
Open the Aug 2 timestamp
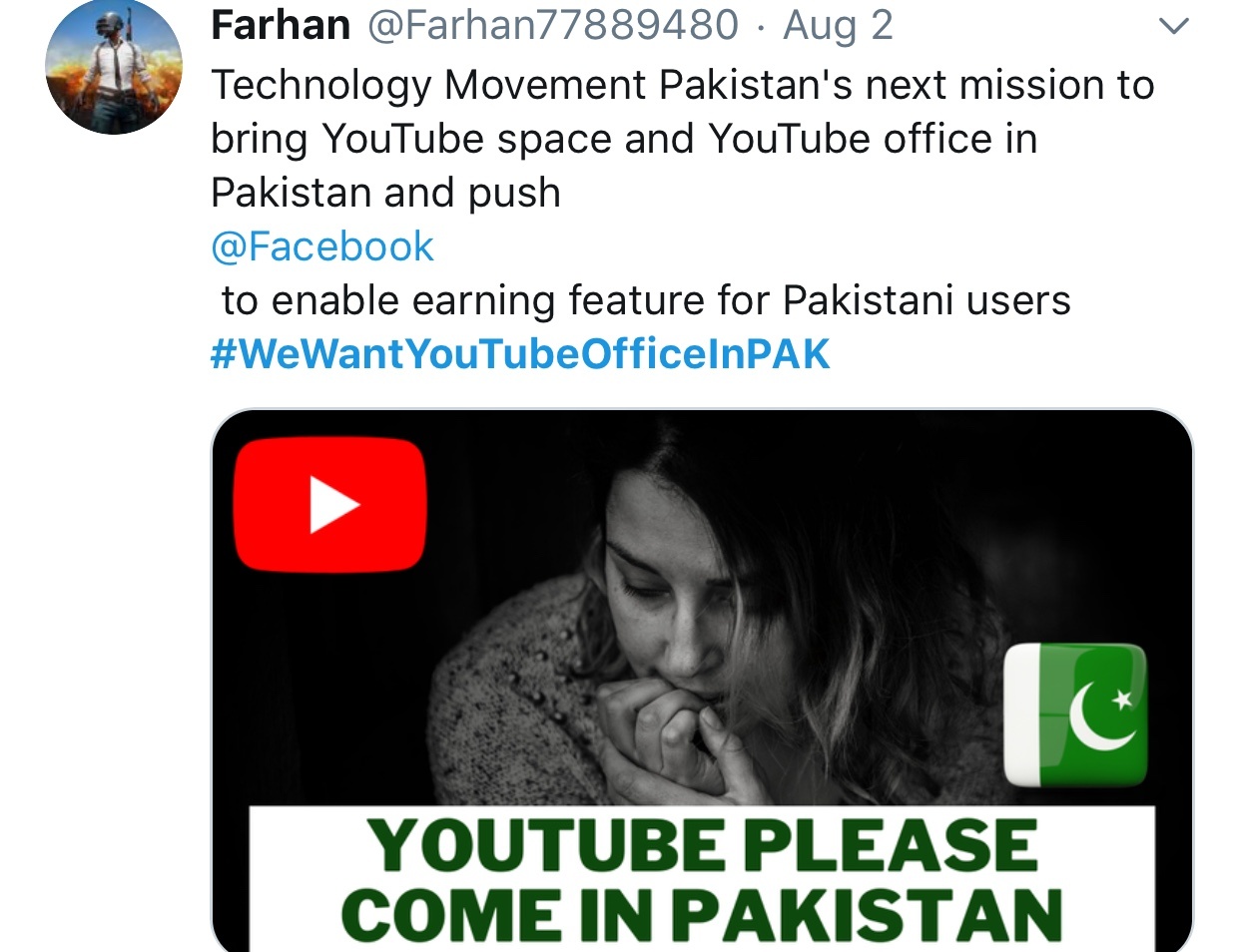838,25
